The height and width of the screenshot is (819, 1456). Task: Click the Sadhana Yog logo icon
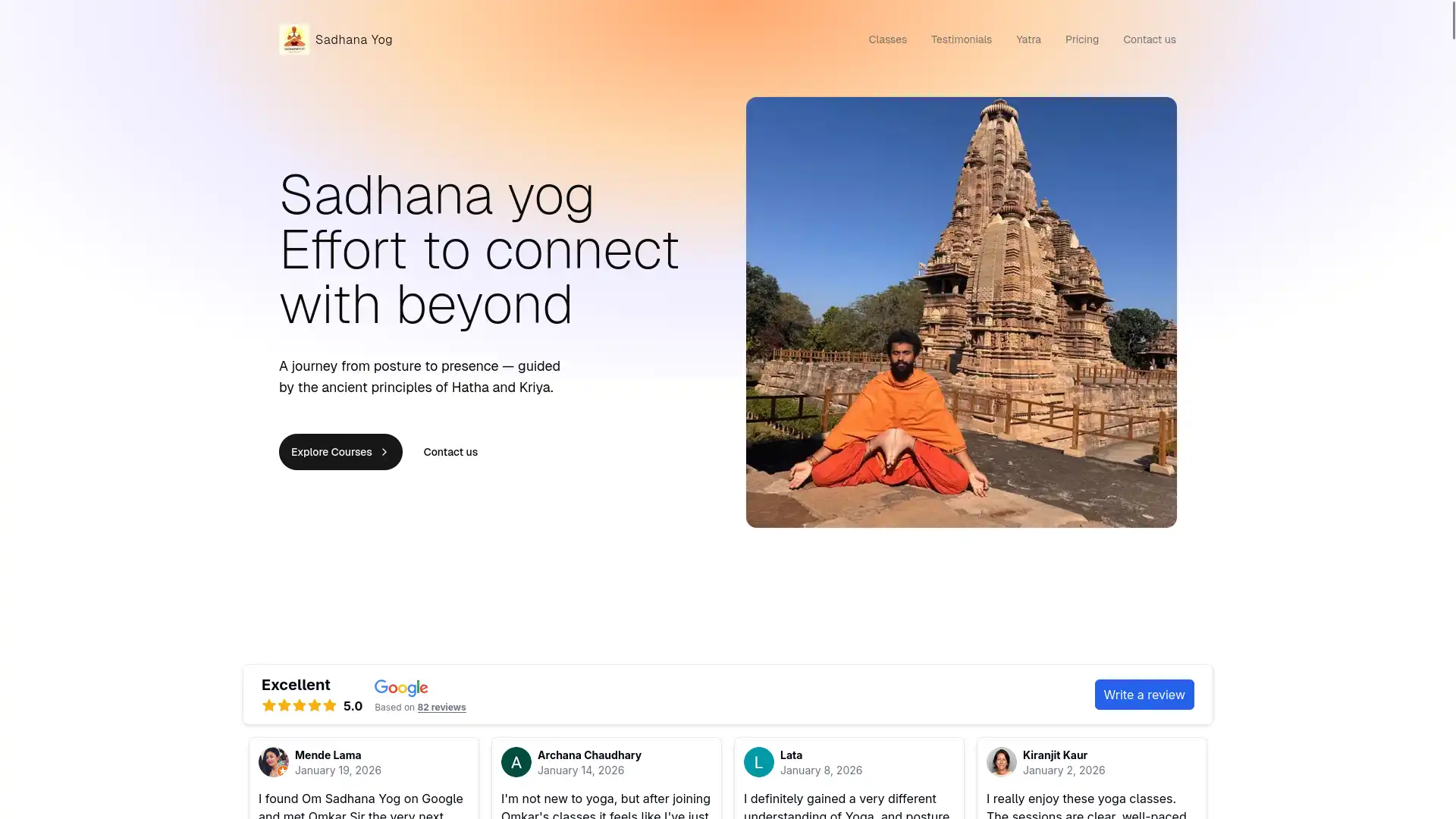pyautogui.click(x=294, y=39)
